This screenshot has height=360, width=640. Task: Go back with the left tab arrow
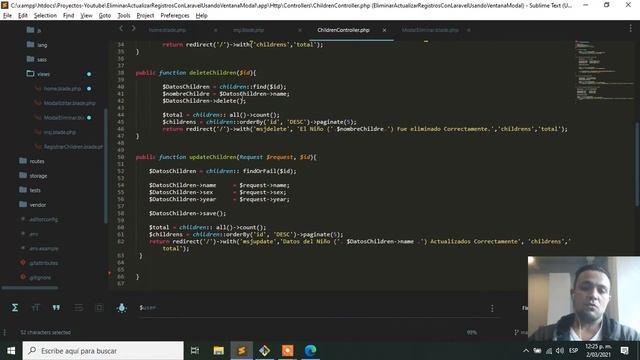(x=121, y=29)
